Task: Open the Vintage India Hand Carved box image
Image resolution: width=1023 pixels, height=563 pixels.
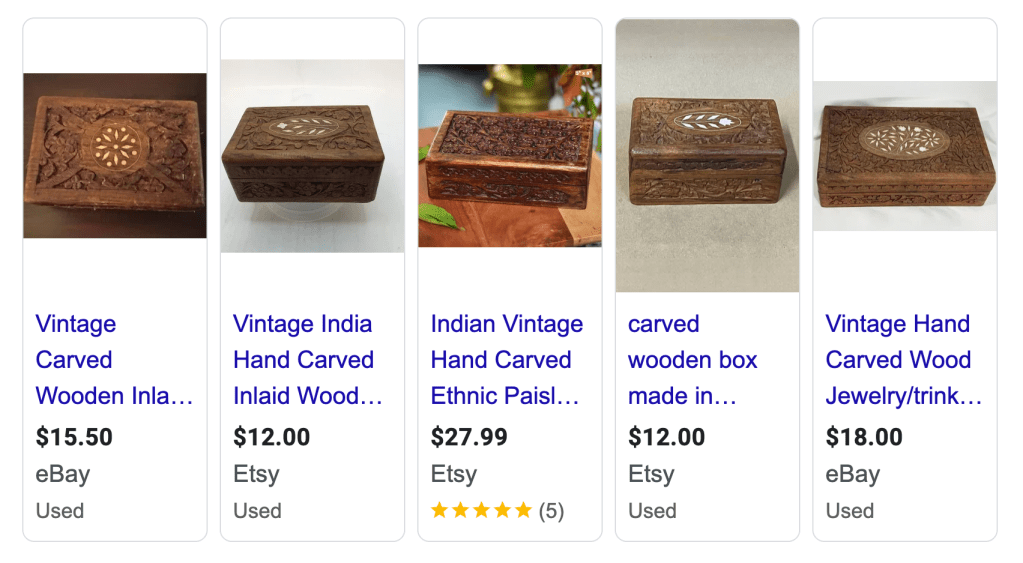Action: pos(312,155)
